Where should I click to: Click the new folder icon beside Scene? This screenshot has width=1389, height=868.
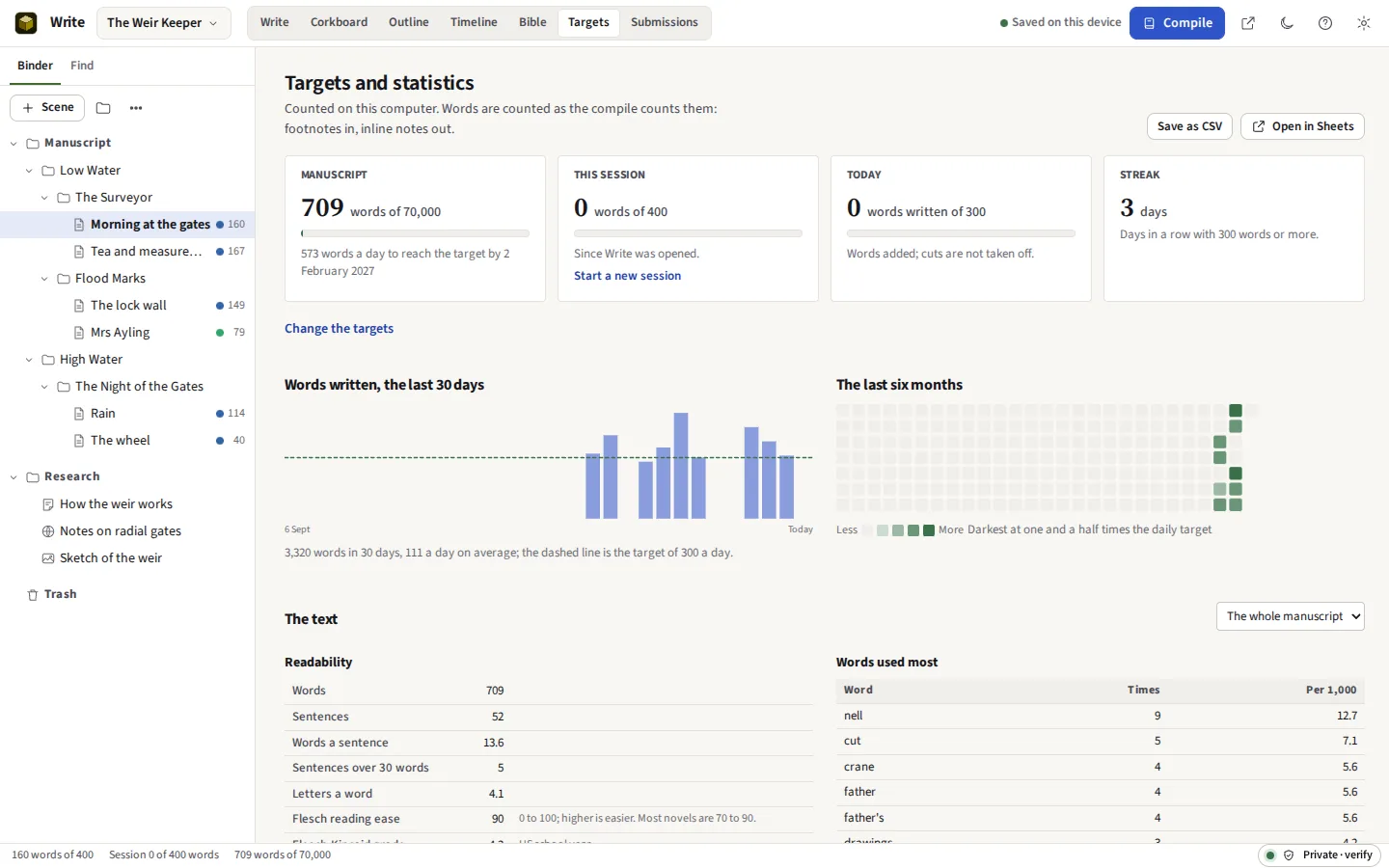pos(103,108)
